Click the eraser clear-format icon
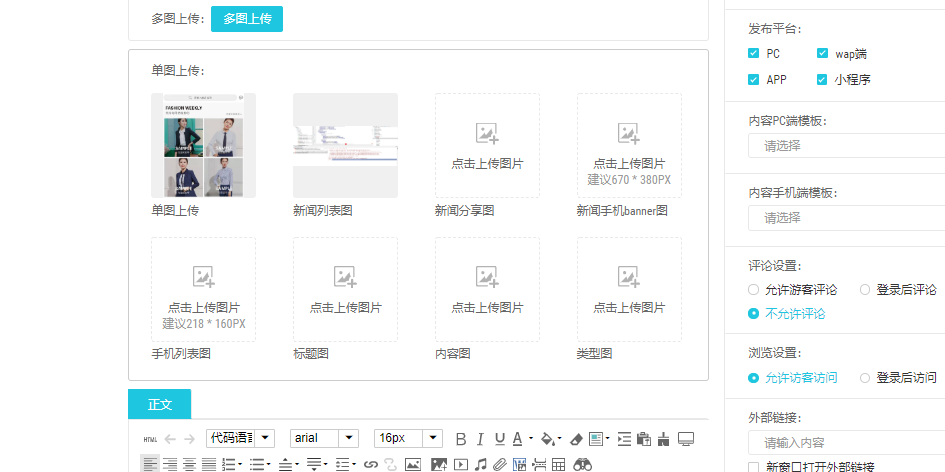The width and height of the screenshot is (945, 472). 575,439
